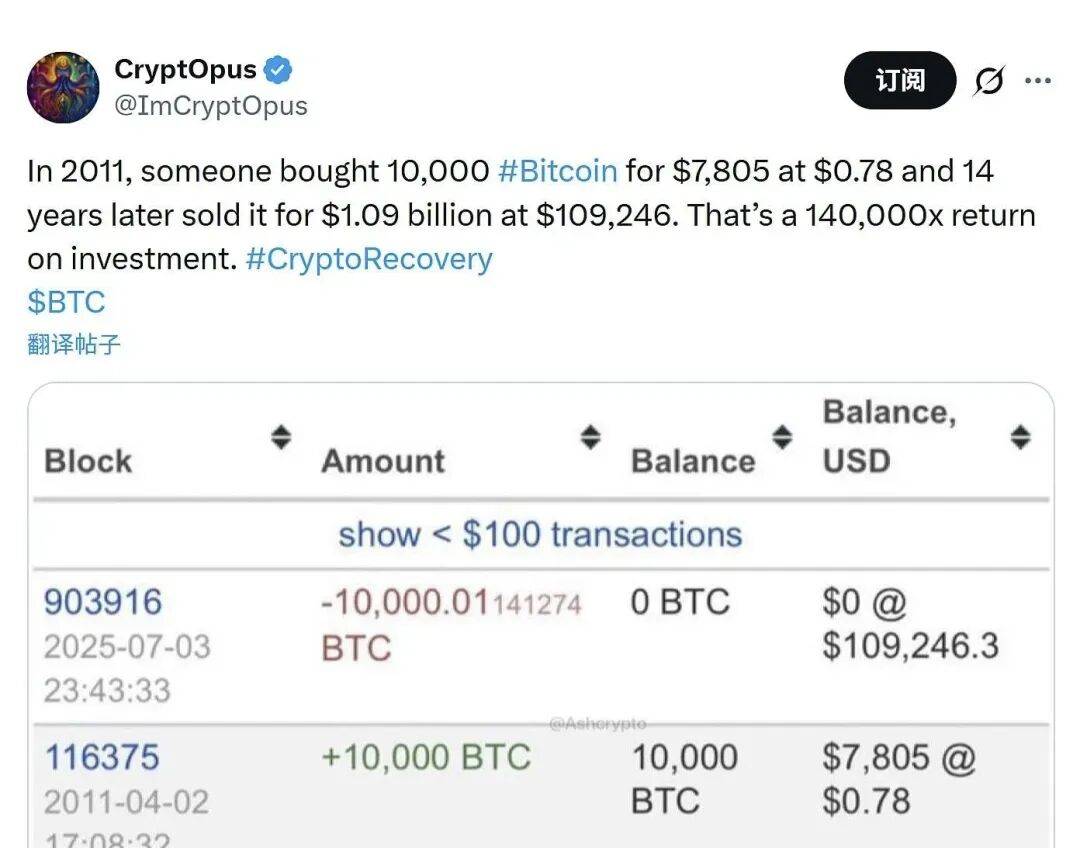Click the Grok slash icon
Image resolution: width=1080 pixels, height=848 pixels.
pyautogui.click(x=988, y=81)
